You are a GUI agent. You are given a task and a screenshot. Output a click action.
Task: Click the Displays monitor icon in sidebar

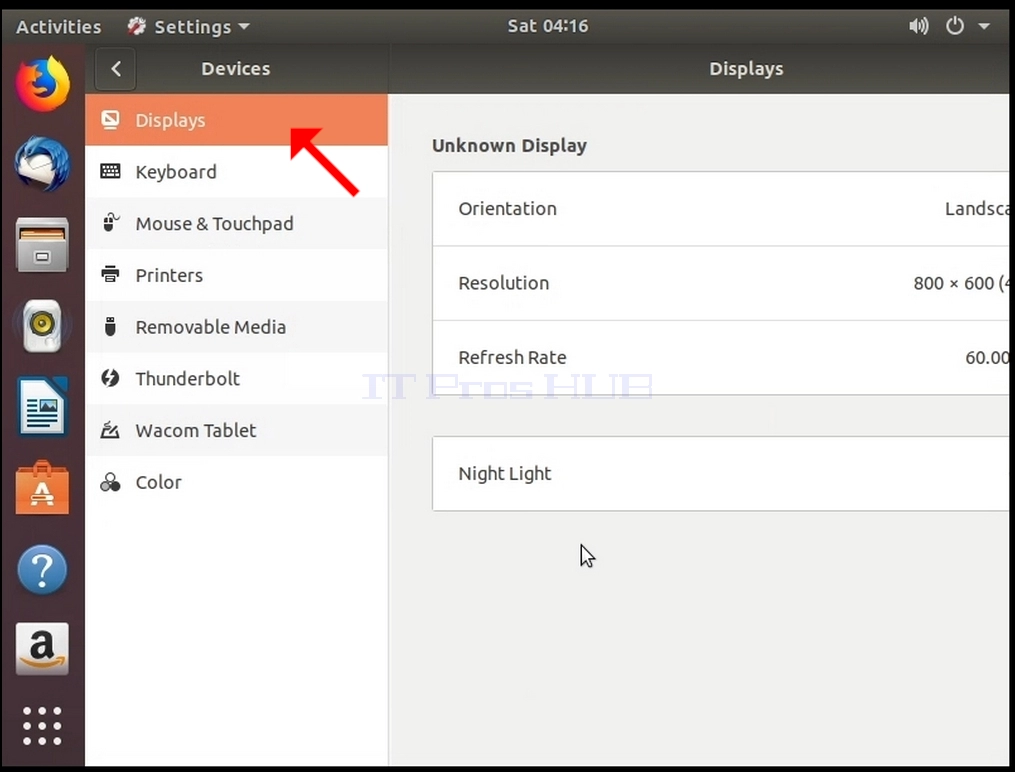[x=110, y=120]
